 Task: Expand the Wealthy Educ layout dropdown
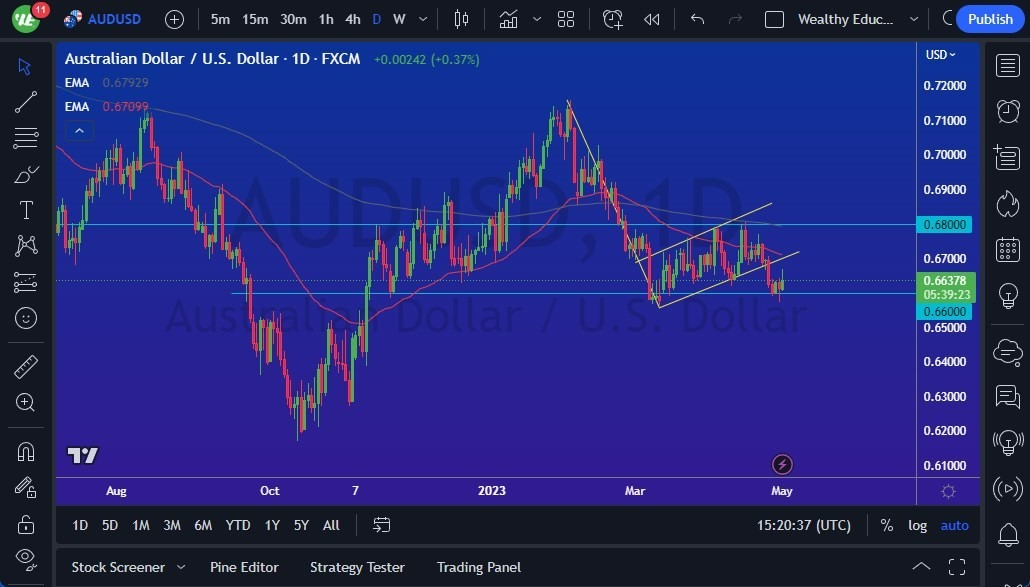point(913,19)
